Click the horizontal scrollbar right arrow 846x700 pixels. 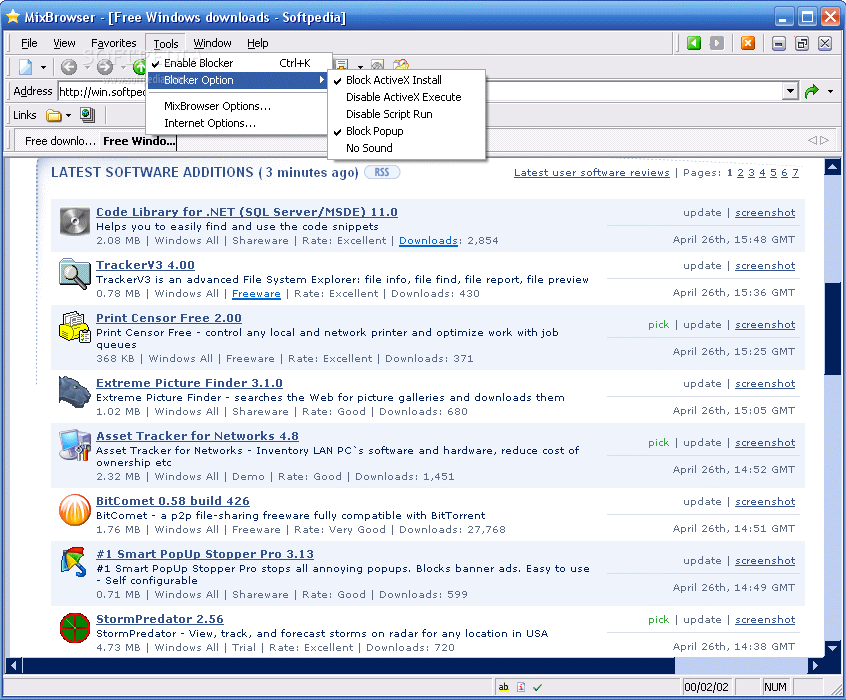coord(815,665)
